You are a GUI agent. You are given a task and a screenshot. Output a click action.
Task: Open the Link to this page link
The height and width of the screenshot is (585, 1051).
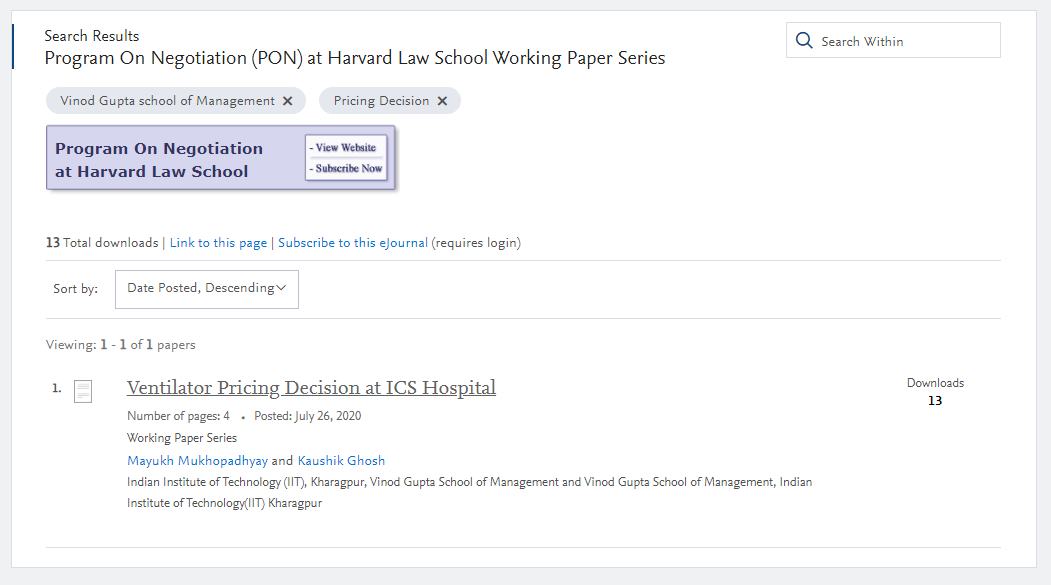click(x=218, y=243)
